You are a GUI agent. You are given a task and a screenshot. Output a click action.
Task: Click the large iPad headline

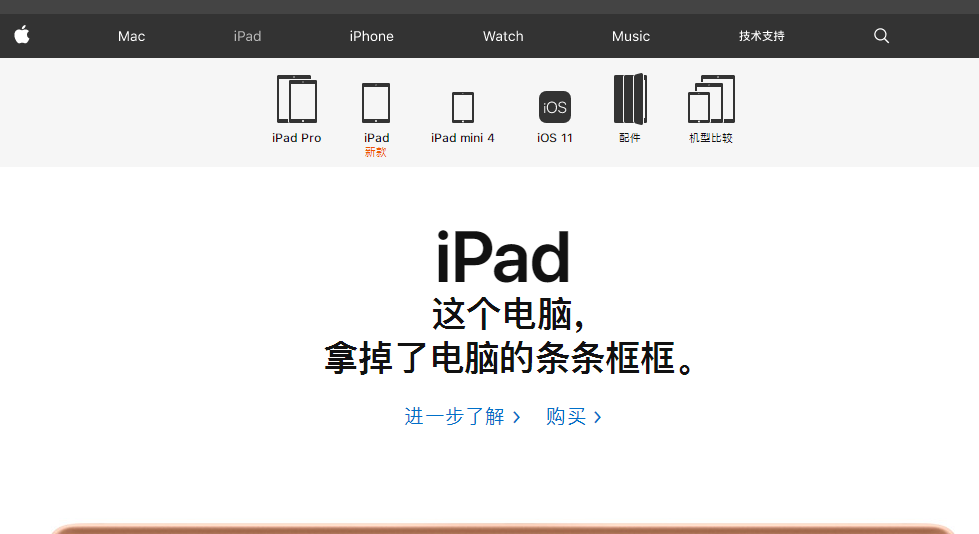point(503,257)
